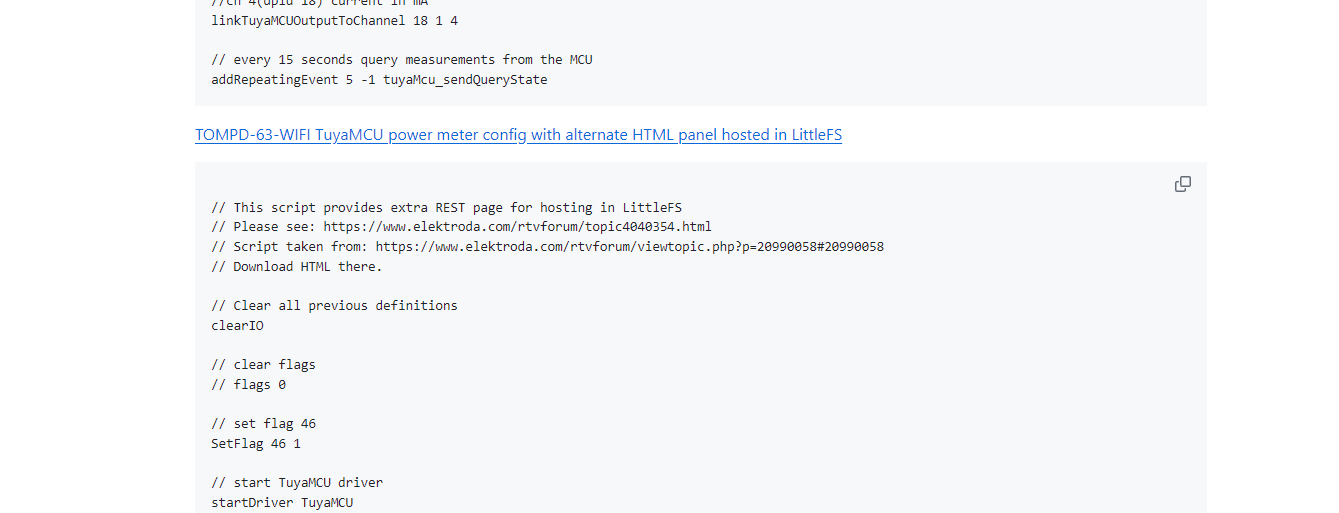Click the 'start TuyaMCU driver' comment
The image size is (1339, 513).
click(x=297, y=482)
